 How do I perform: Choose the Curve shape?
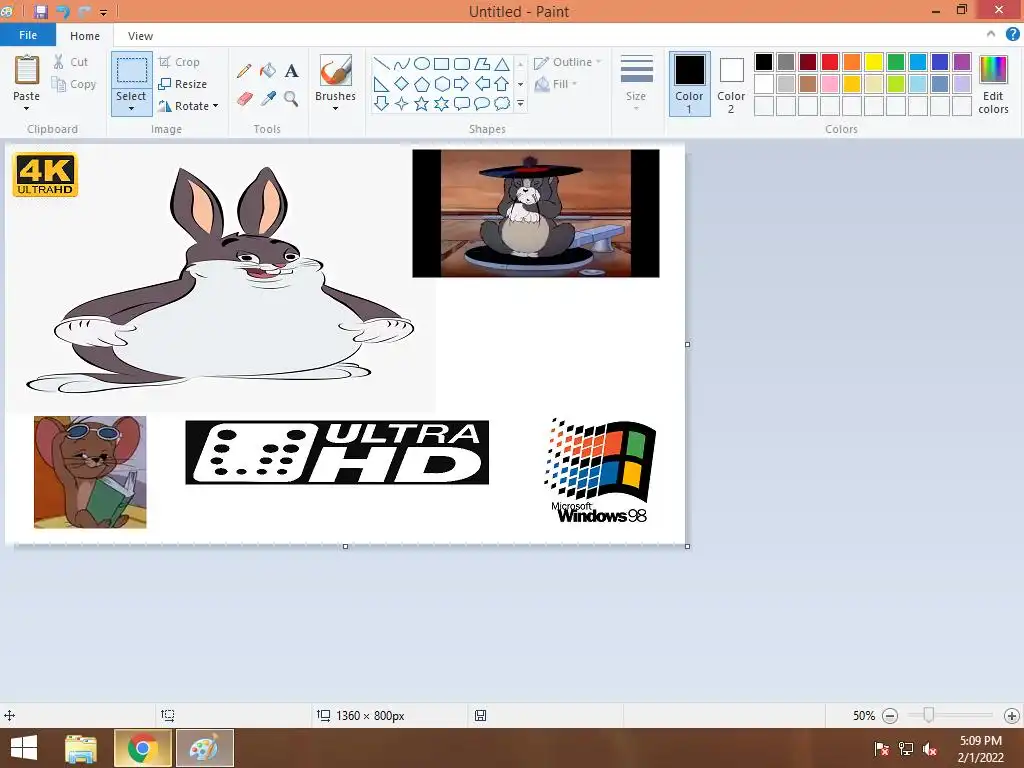402,63
